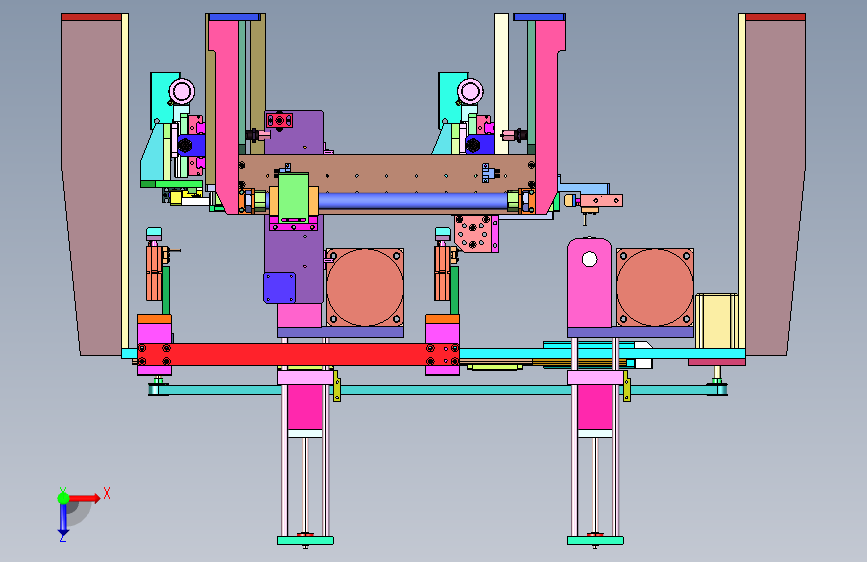The image size is (867, 562).
Task: Click the red X axis arrow of the triad
Action: (x=84, y=498)
